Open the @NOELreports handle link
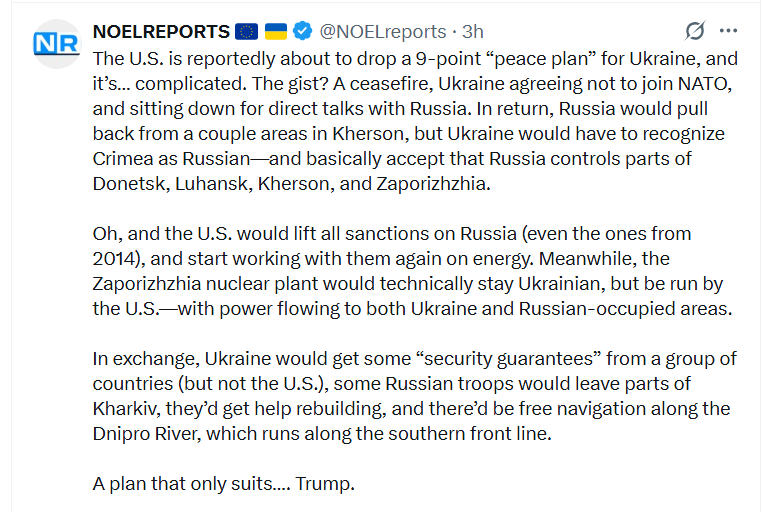The height and width of the screenshot is (512, 762). click(382, 32)
